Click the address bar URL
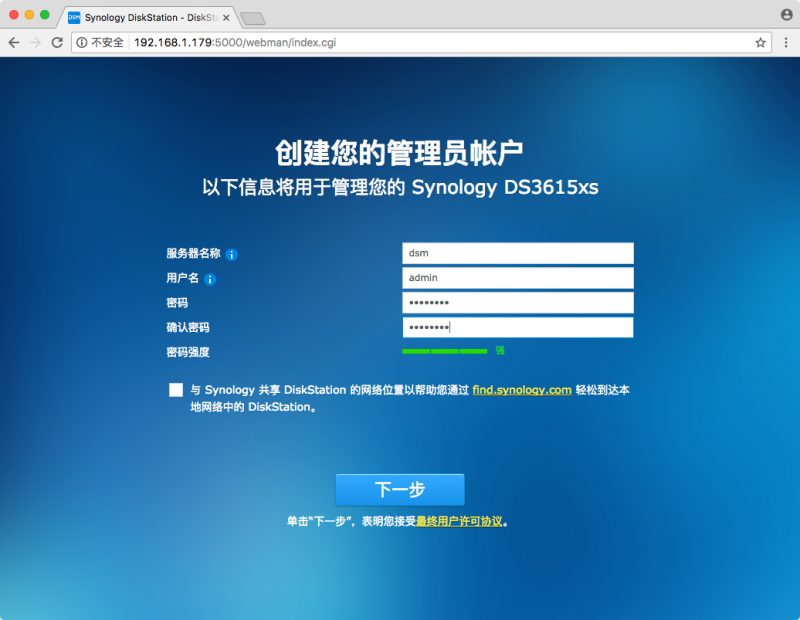The image size is (800, 620). 235,43
